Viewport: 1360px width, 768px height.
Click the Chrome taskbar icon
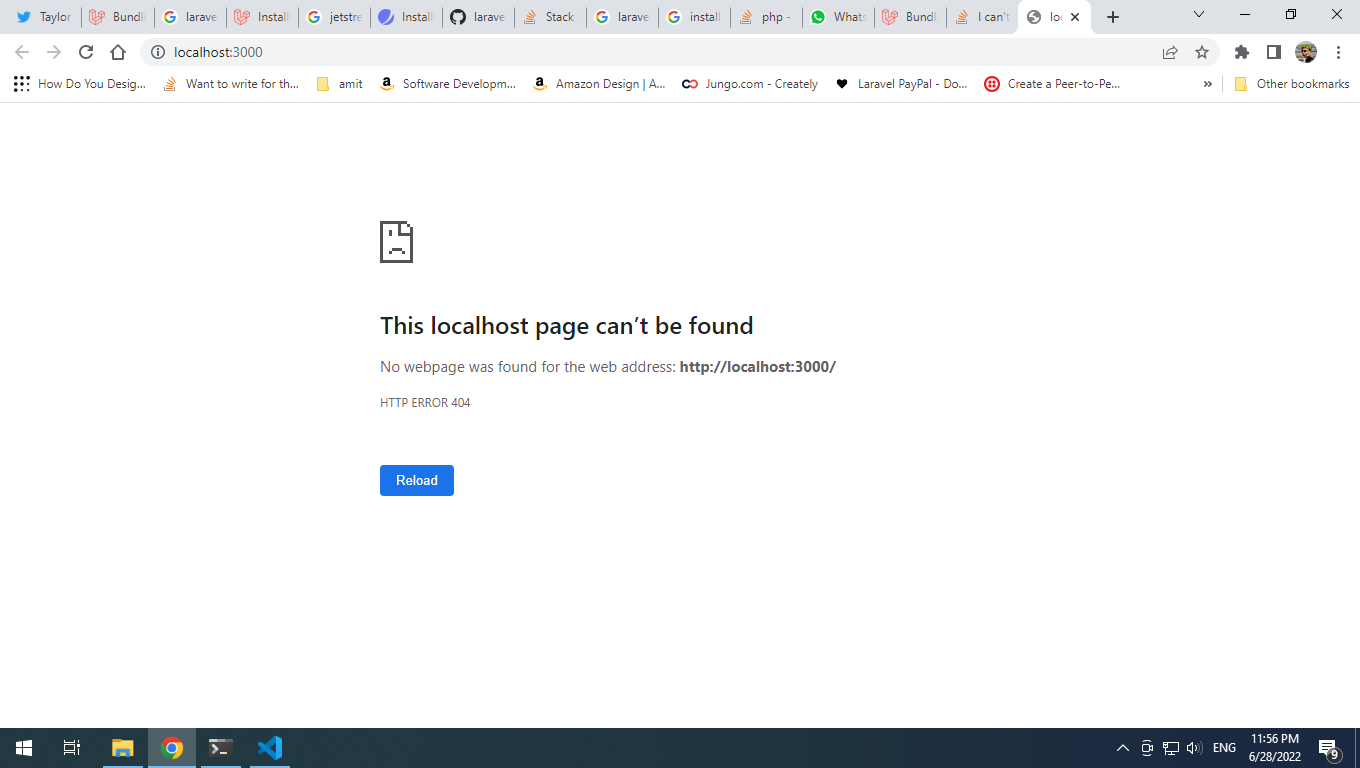(172, 748)
